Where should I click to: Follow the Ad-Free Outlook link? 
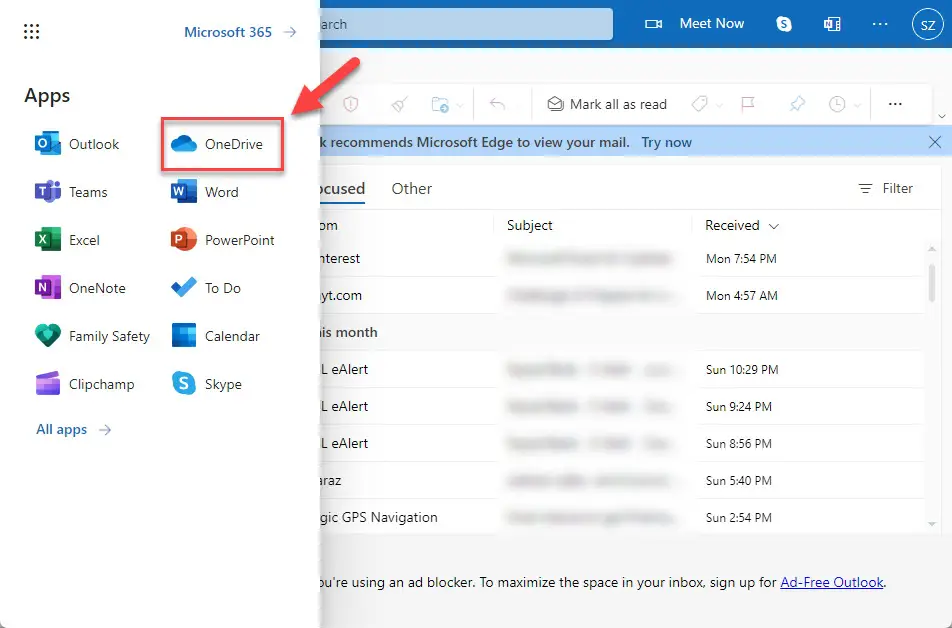pyautogui.click(x=831, y=582)
